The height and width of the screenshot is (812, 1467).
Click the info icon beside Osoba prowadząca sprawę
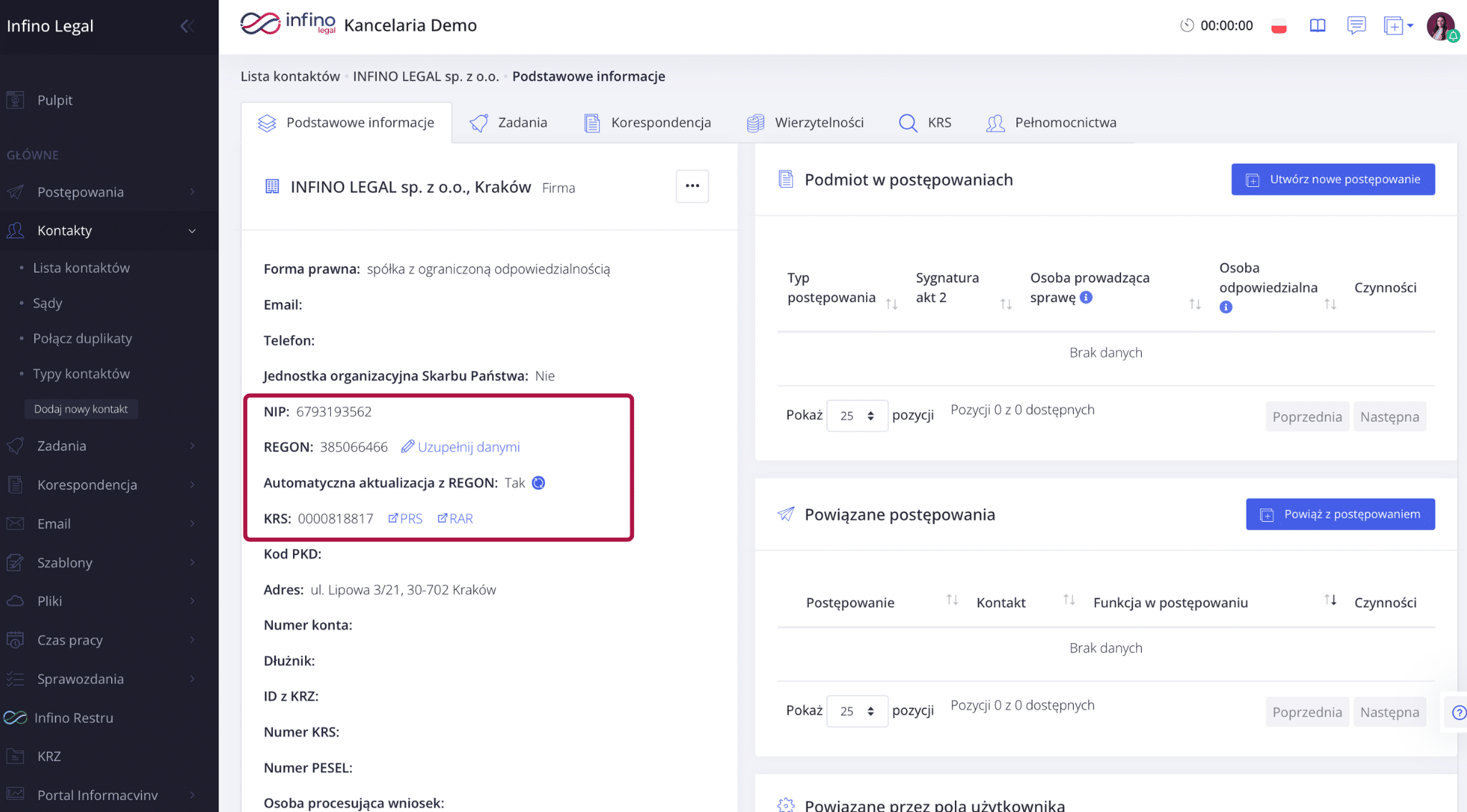click(x=1086, y=297)
